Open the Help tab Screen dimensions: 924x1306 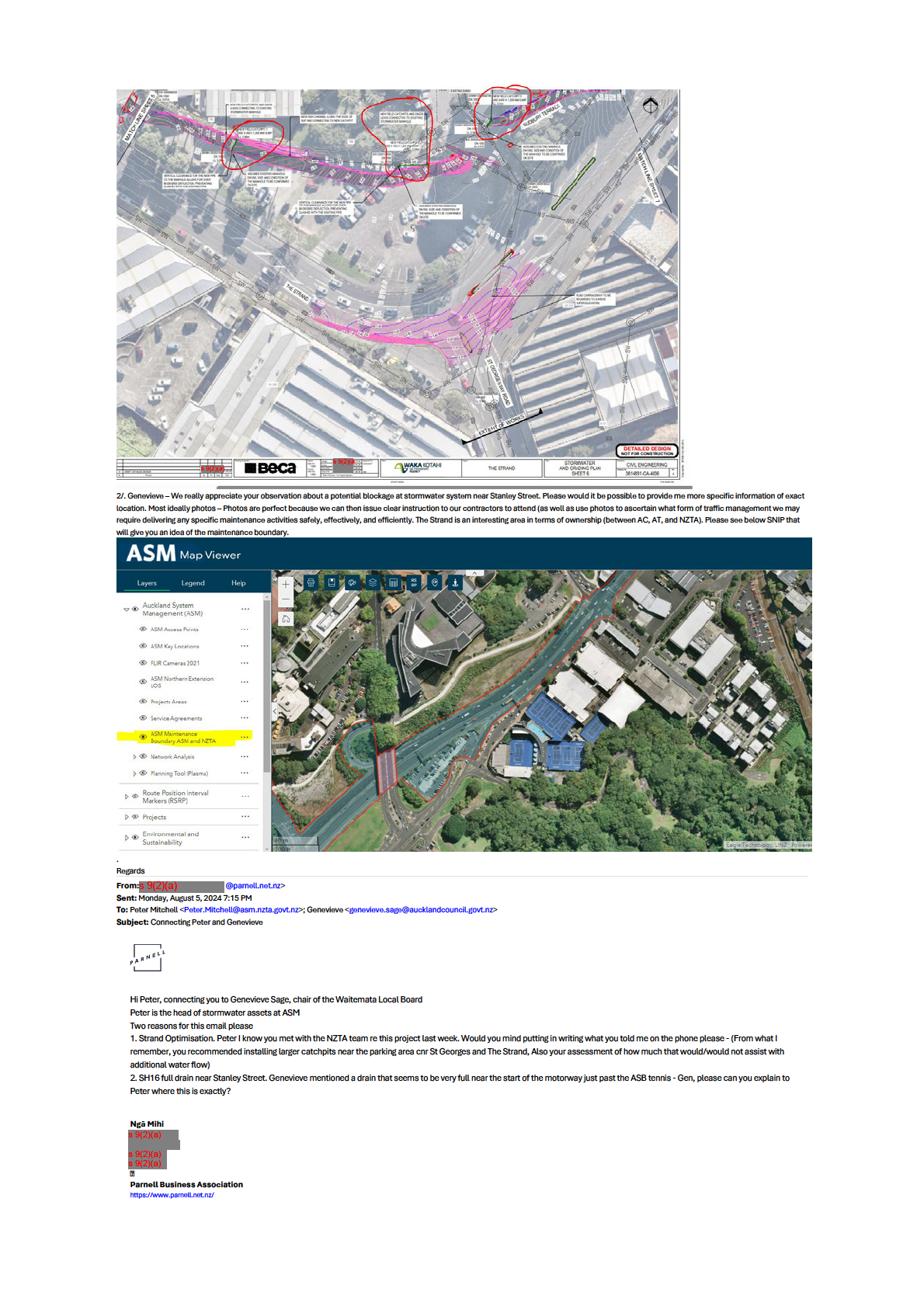(x=238, y=583)
